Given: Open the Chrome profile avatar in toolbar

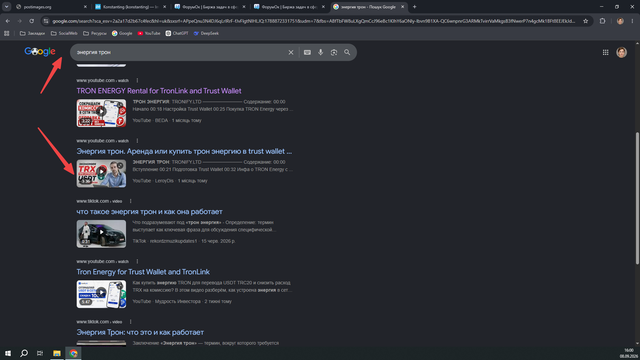Looking at the screenshot, I should coord(620,21).
